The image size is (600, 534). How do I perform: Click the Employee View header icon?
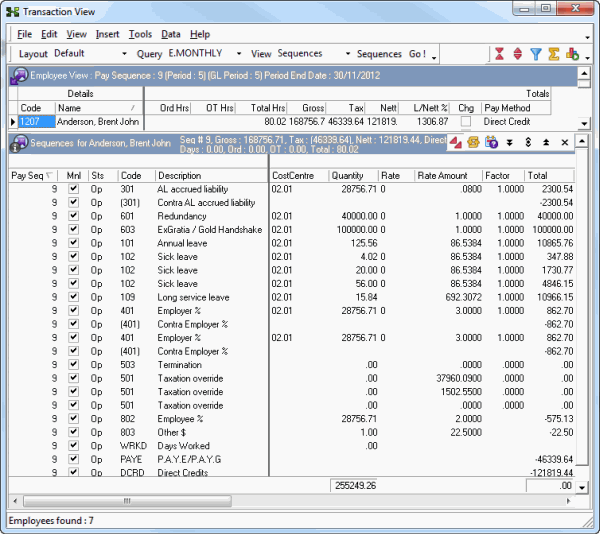point(19,76)
